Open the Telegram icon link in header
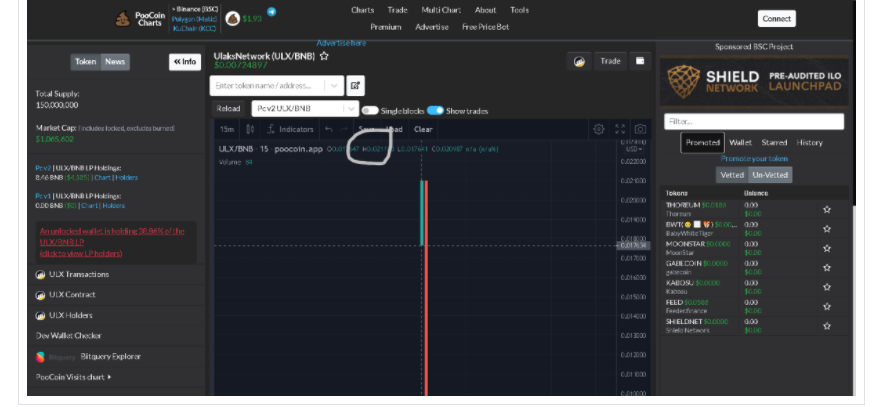This screenshot has height=407, width=877. (271, 12)
